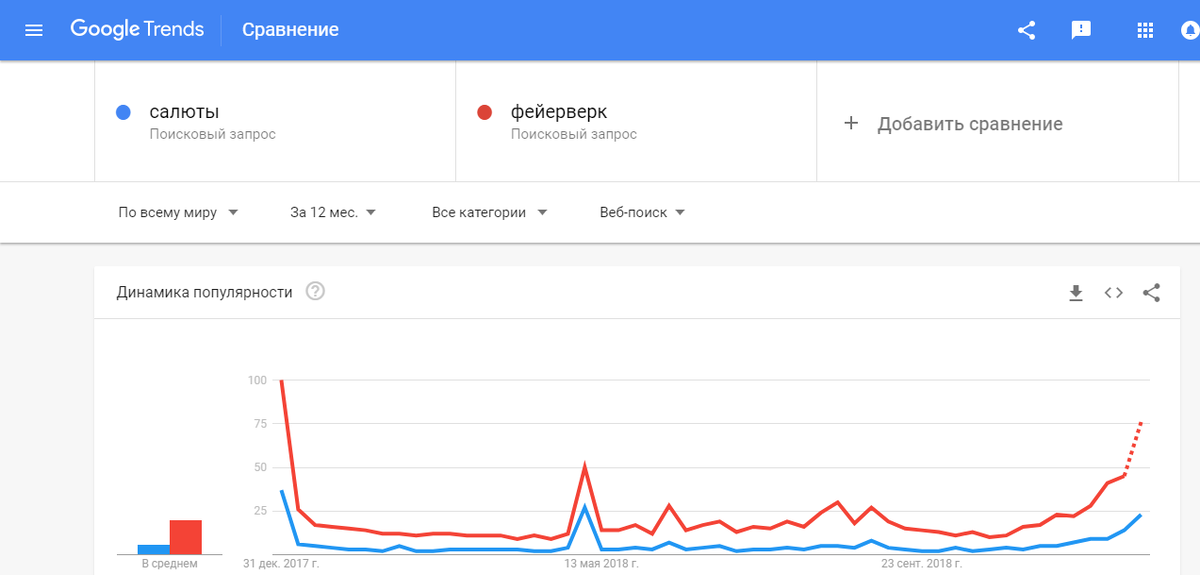Click the Google Trends logo
Image resolution: width=1200 pixels, height=575 pixels.
click(139, 30)
